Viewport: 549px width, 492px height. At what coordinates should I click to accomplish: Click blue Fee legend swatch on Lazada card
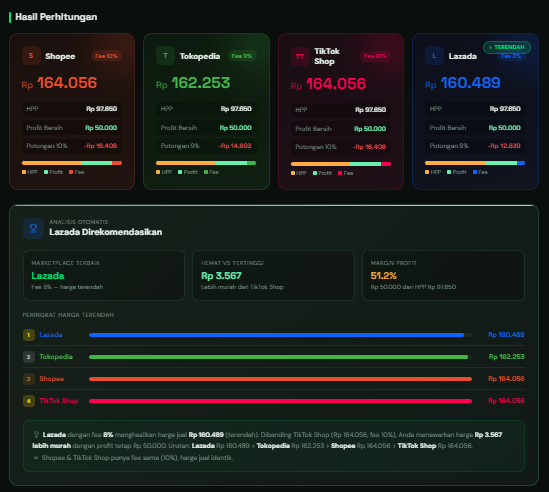475,172
